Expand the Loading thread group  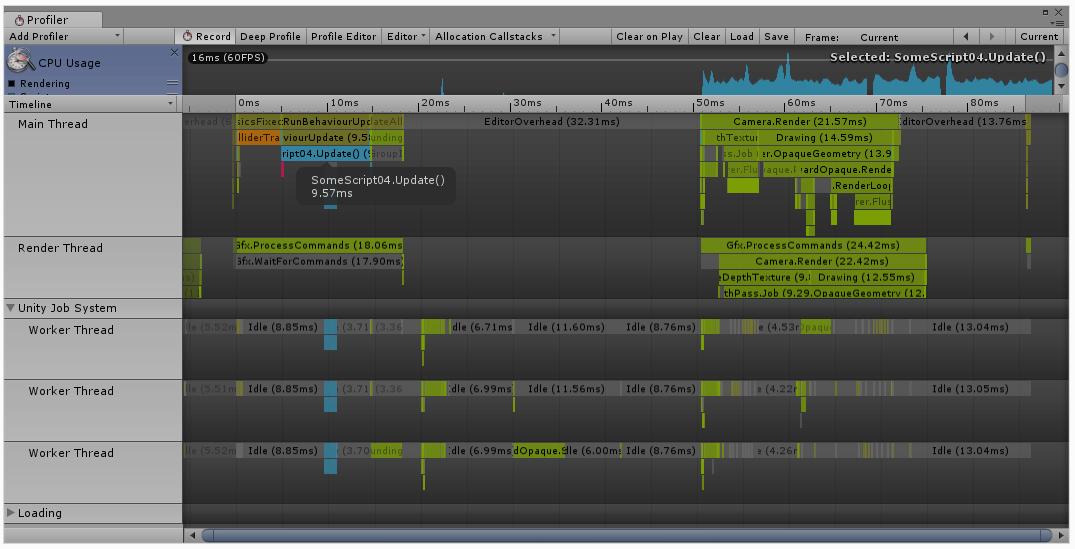coord(10,513)
